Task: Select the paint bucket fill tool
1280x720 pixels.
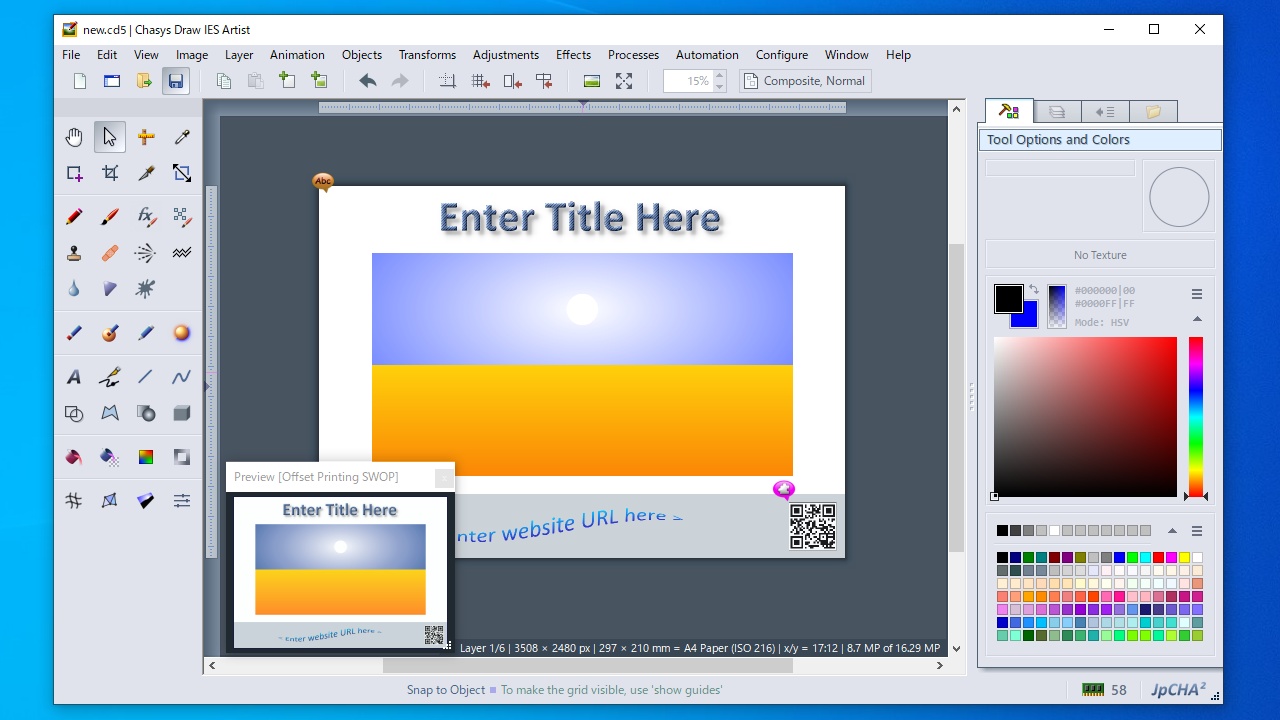Action: [x=74, y=457]
